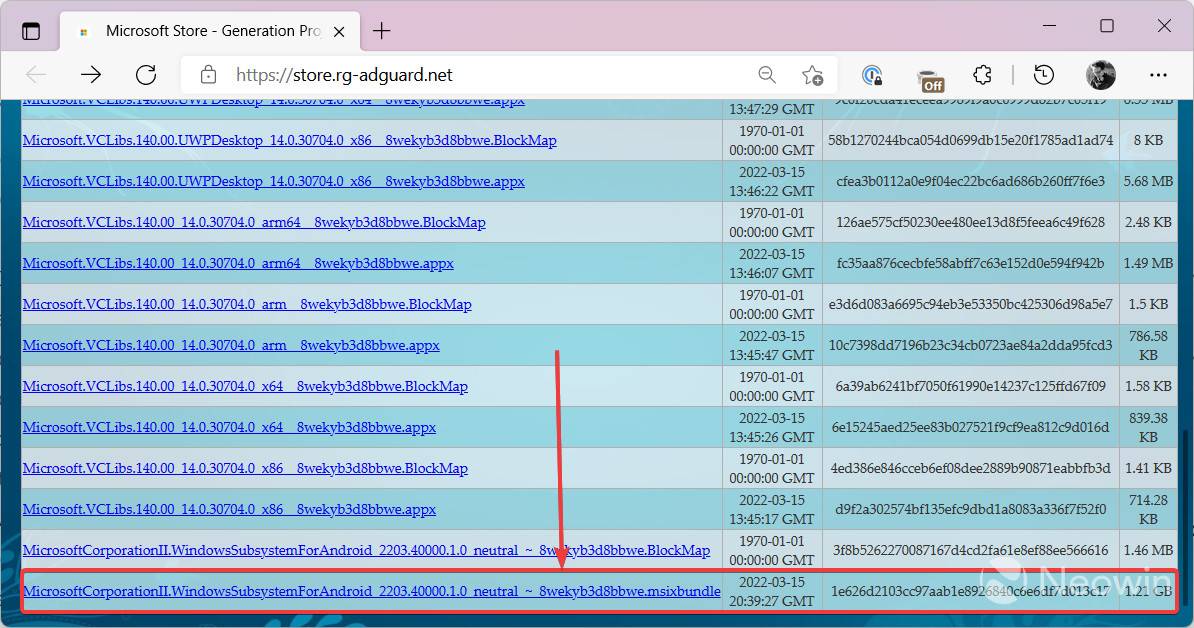Navigate back to the previous page
The width and height of the screenshot is (1194, 628).
[36, 74]
